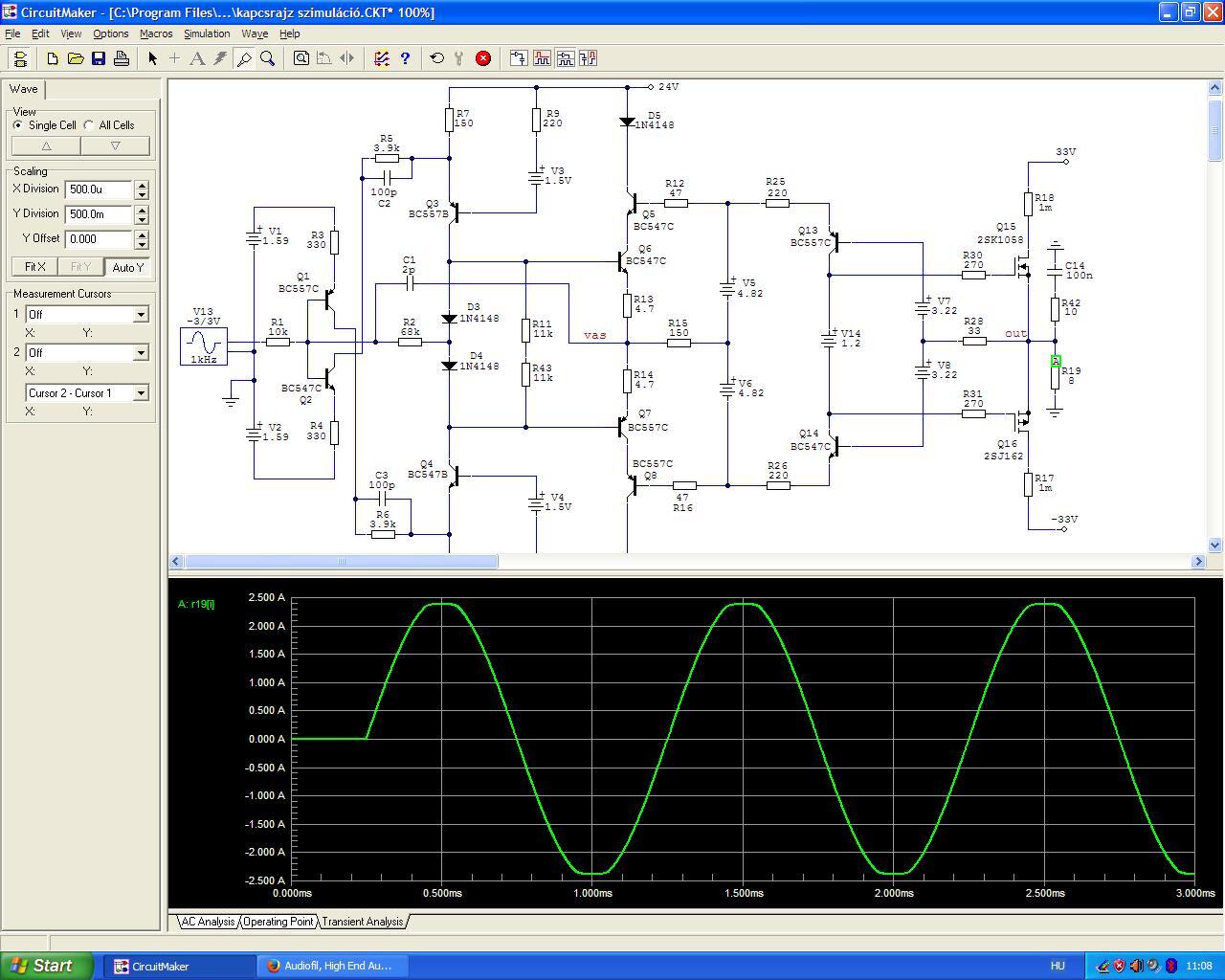Image resolution: width=1225 pixels, height=980 pixels.
Task: Click the blue question mark Help icon
Action: point(405,58)
